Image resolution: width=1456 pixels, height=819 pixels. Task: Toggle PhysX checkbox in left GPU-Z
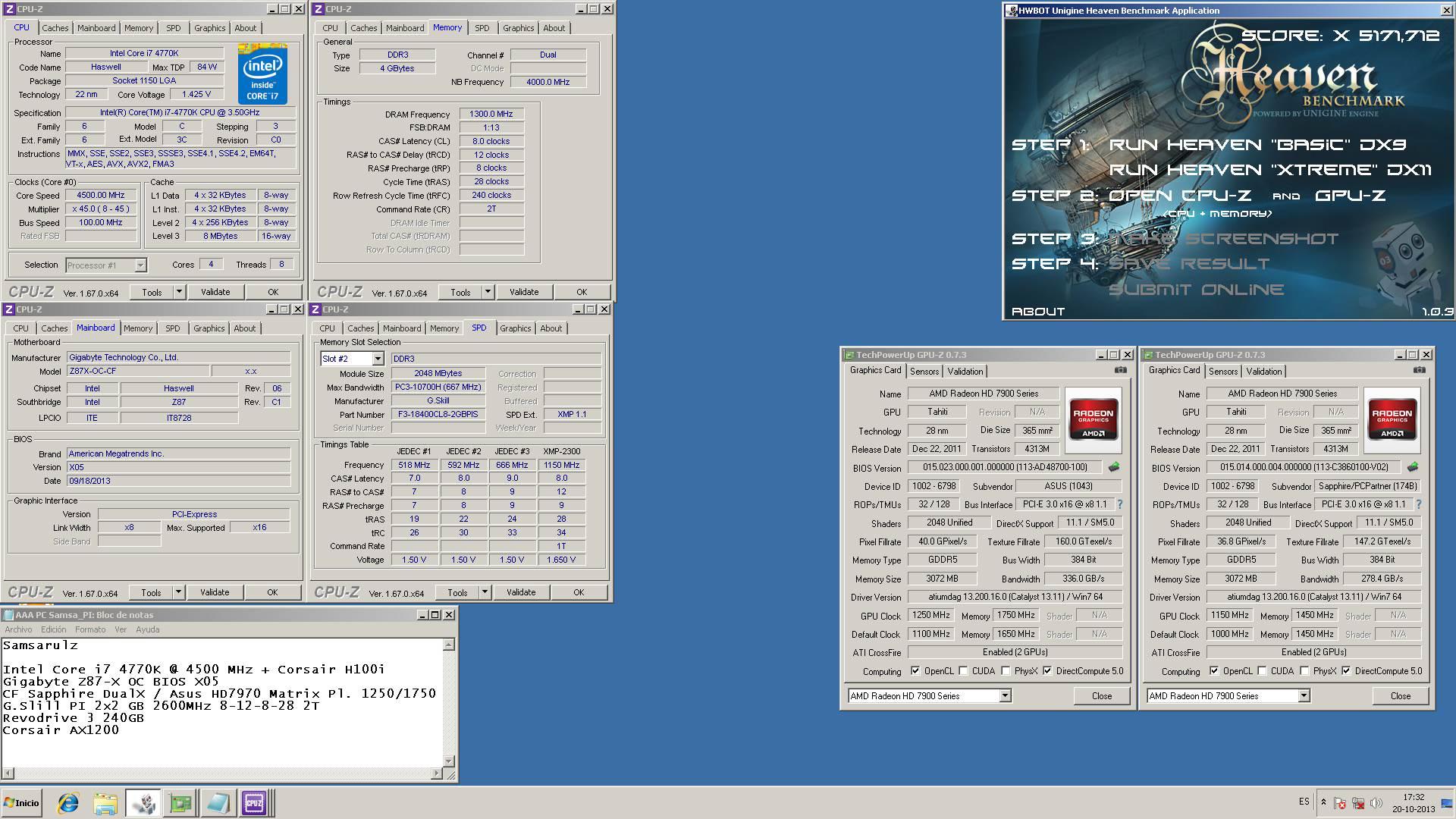pyautogui.click(x=1006, y=671)
